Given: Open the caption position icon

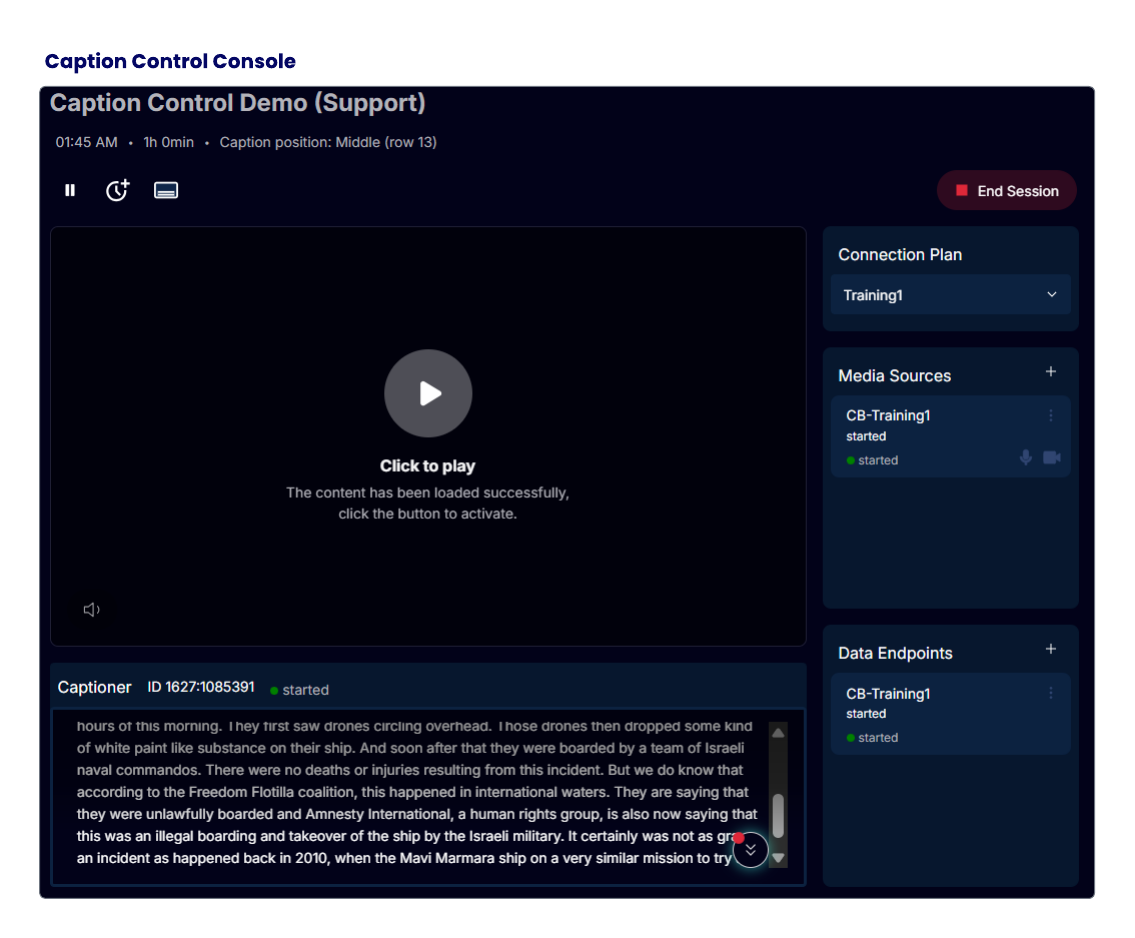Looking at the screenshot, I should [x=166, y=190].
